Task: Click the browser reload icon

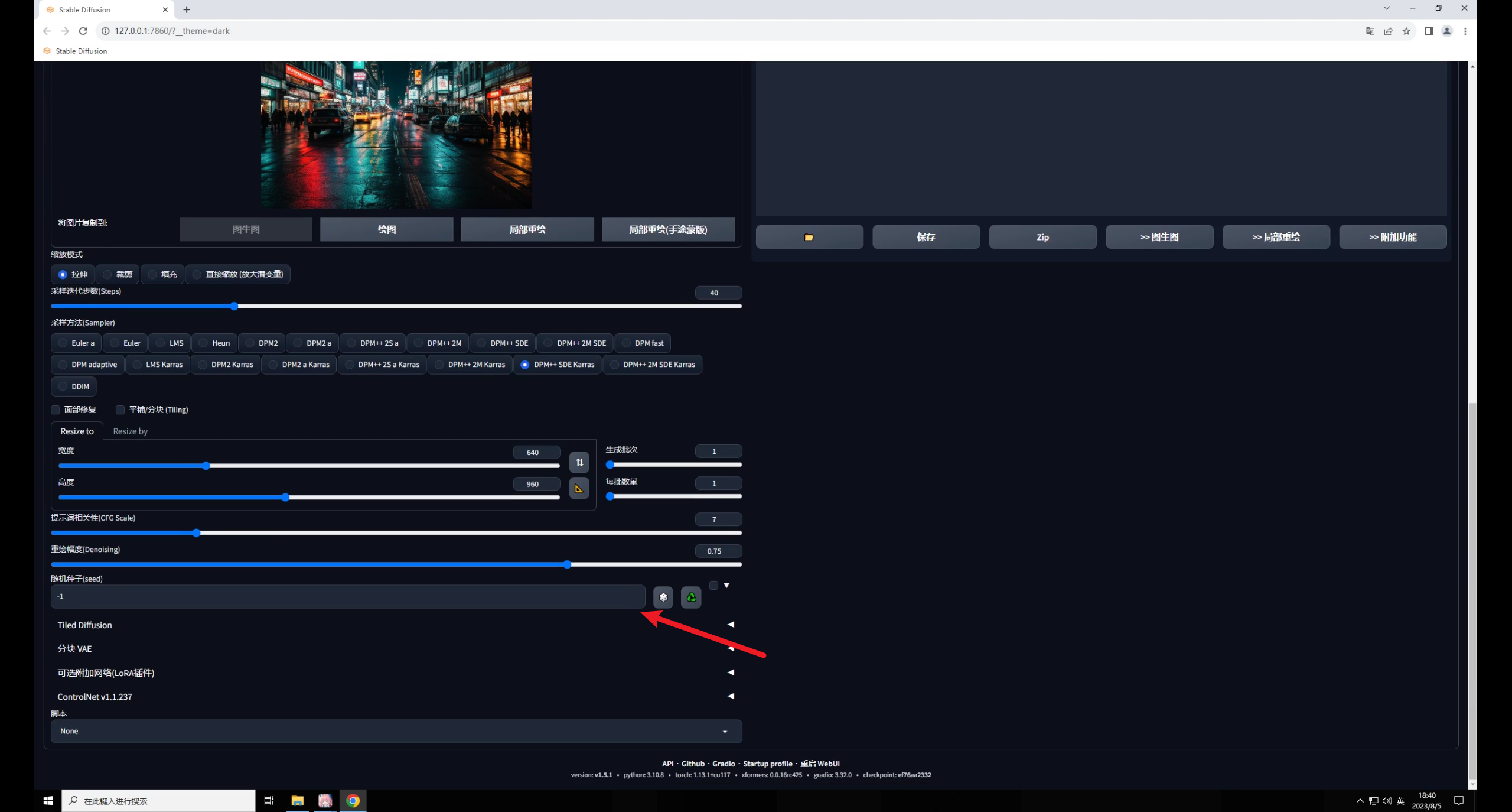Action: (83, 31)
